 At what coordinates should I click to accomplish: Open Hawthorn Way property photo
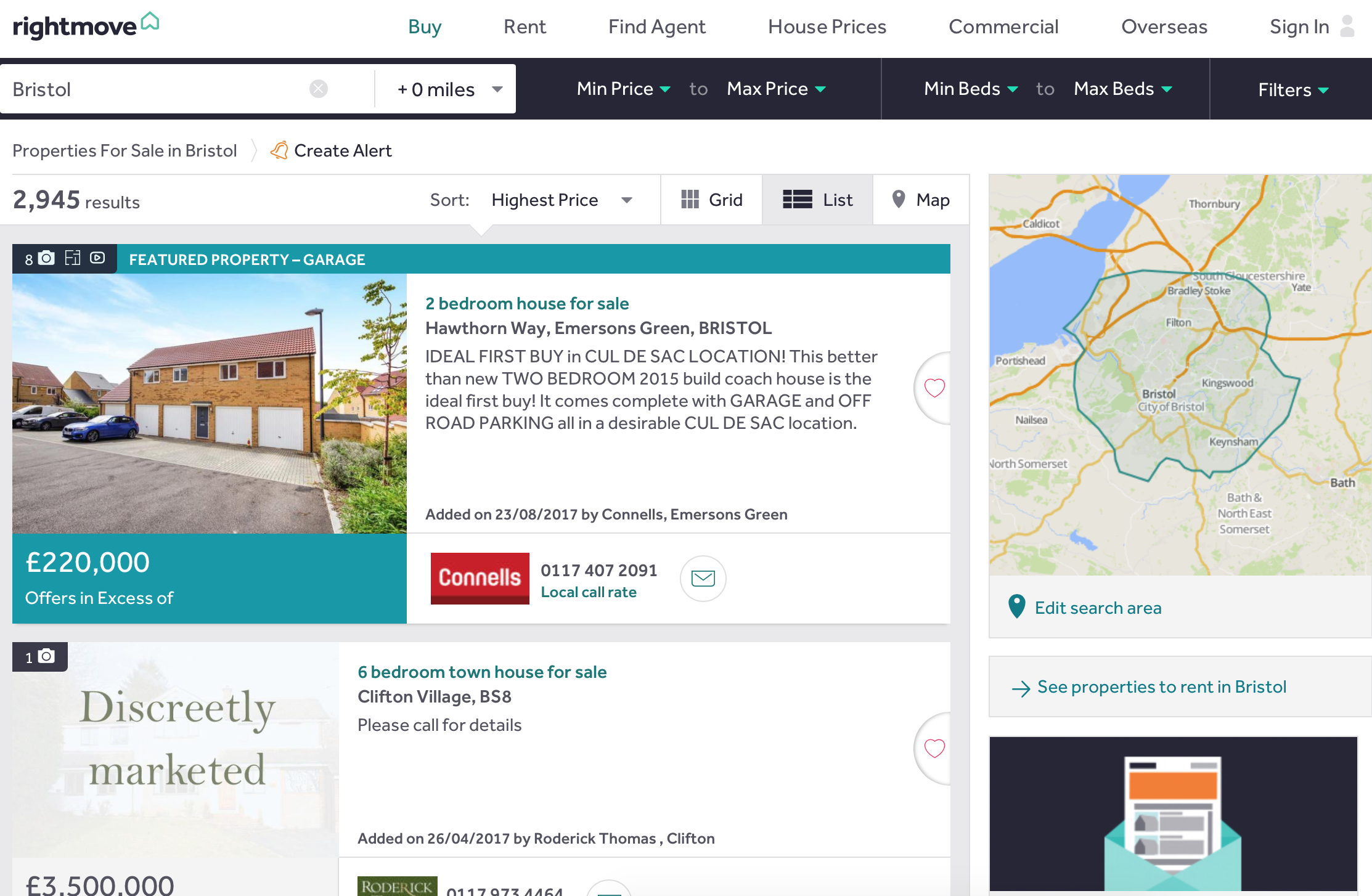(210, 404)
